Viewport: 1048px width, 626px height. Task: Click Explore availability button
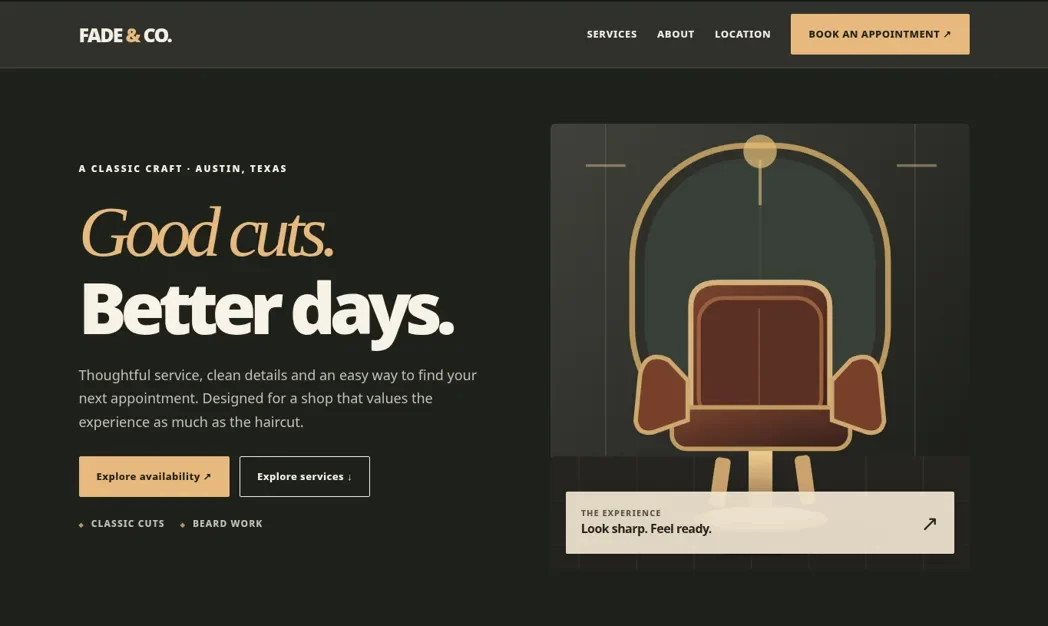[x=154, y=476]
